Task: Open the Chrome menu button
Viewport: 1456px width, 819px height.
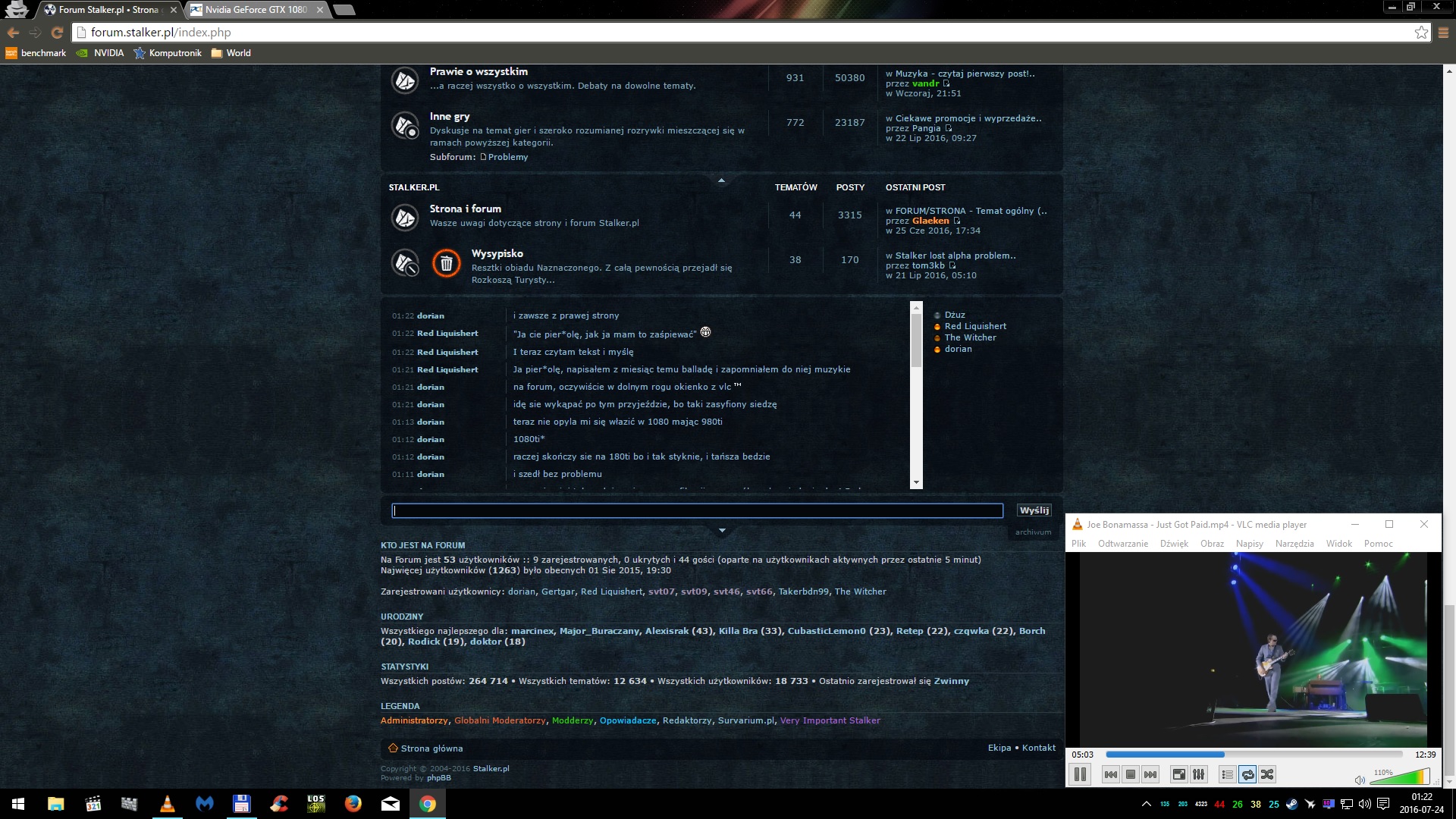Action: 1443,33
